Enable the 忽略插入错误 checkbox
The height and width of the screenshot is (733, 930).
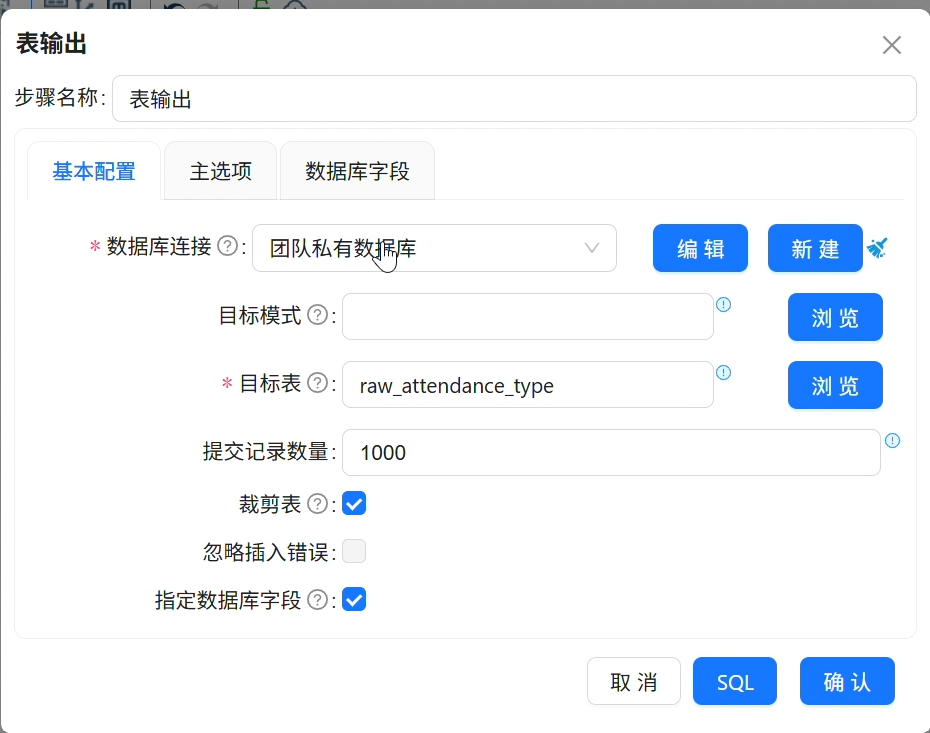[354, 552]
